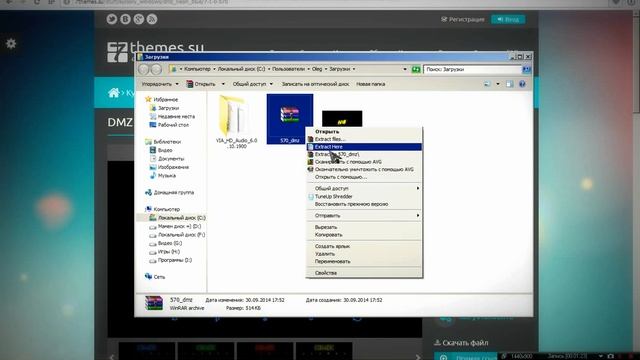Choose Сканировать с помощью AVG

click(x=364, y=162)
